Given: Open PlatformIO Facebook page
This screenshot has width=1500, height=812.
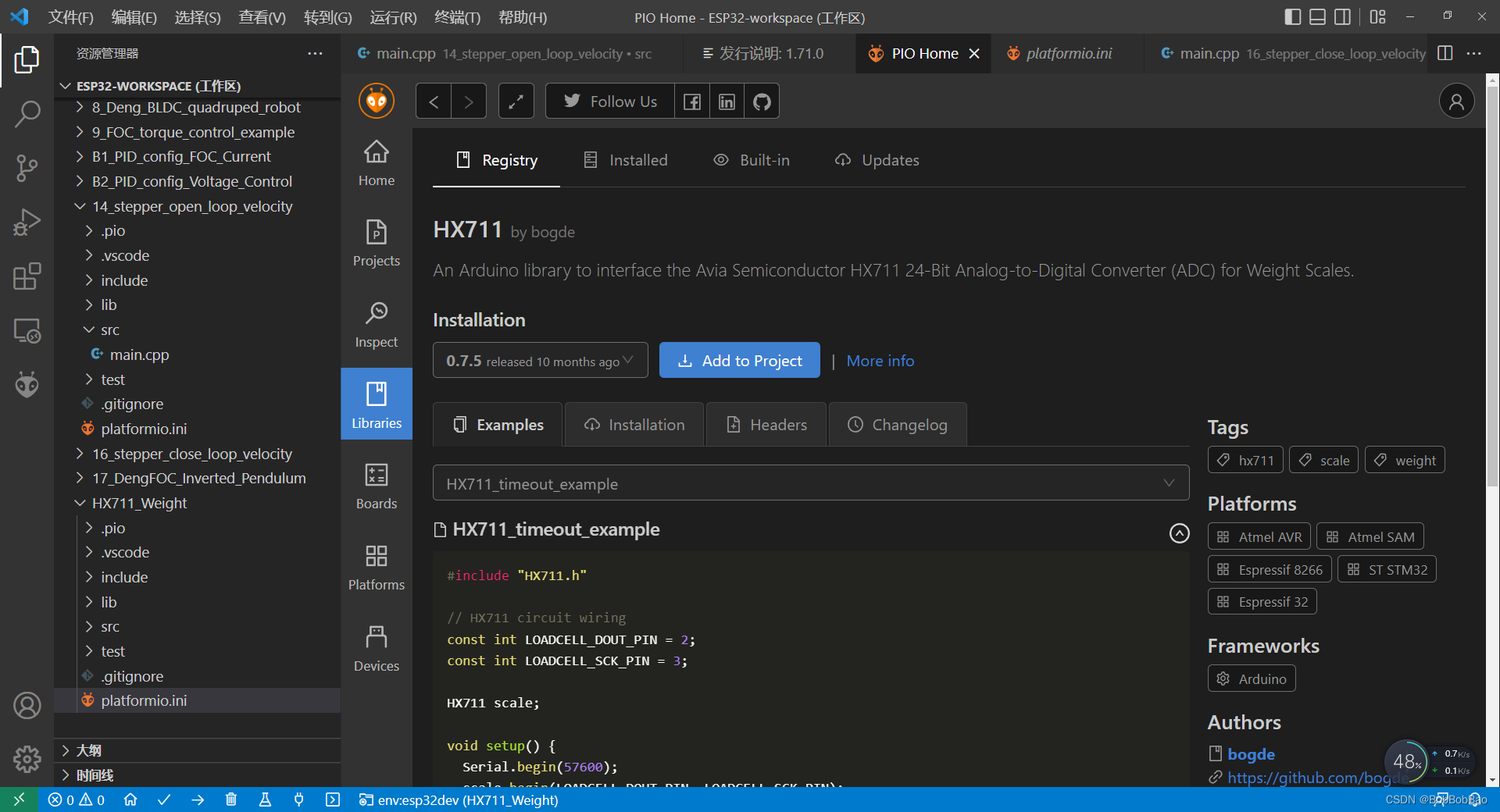Looking at the screenshot, I should pyautogui.click(x=691, y=101).
